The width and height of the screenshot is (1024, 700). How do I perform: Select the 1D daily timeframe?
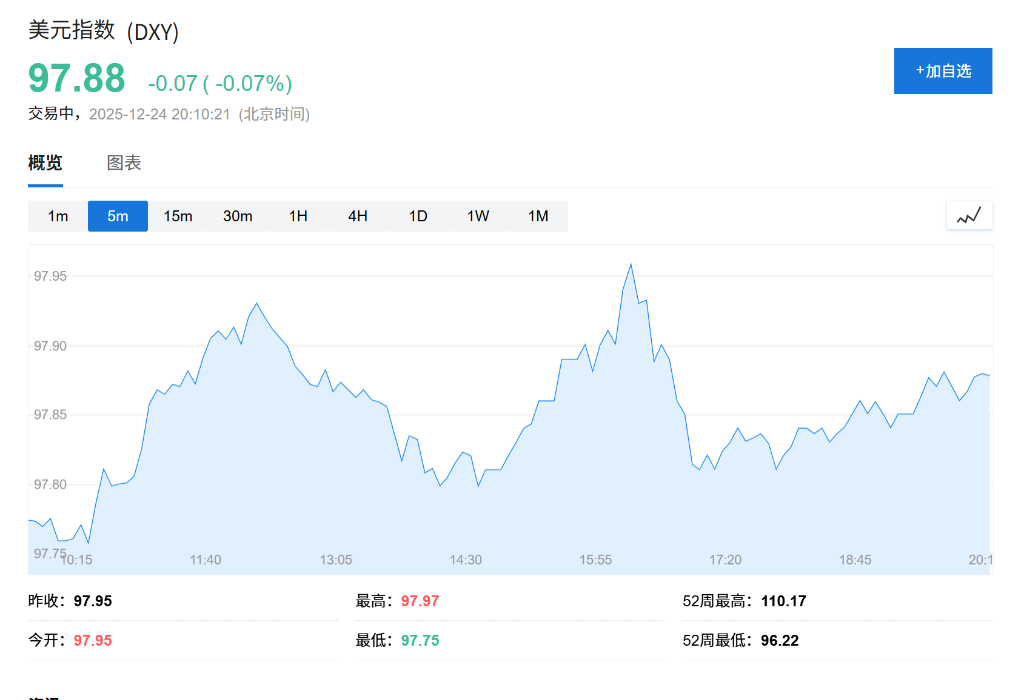[x=417, y=215]
